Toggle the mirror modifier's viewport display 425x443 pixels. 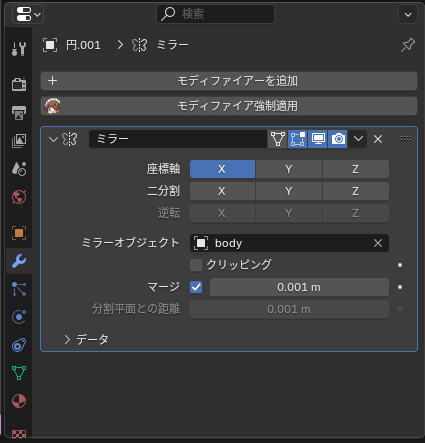point(318,139)
